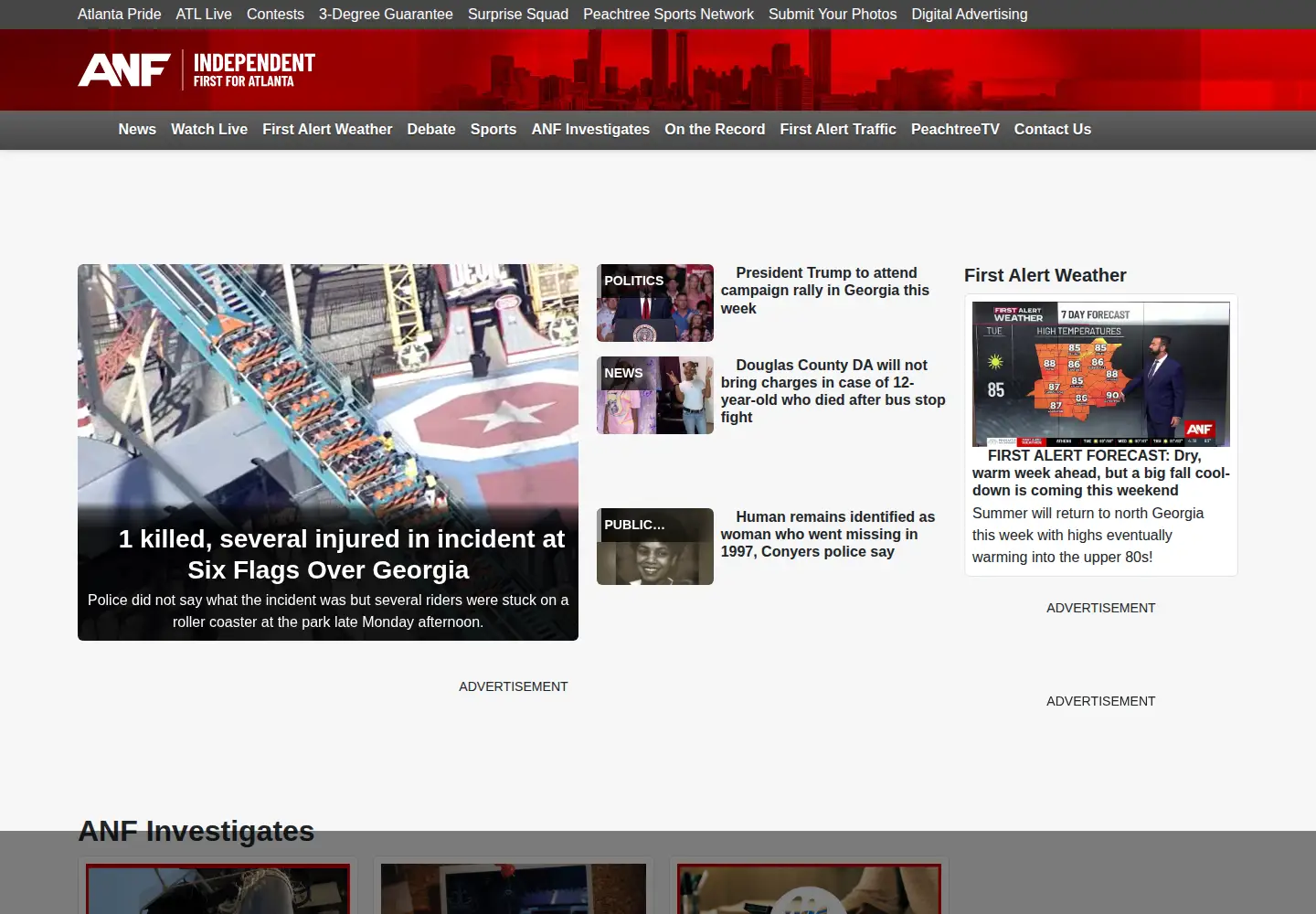The image size is (1316, 914).
Task: Go to Contests page
Action: pyautogui.click(x=275, y=15)
